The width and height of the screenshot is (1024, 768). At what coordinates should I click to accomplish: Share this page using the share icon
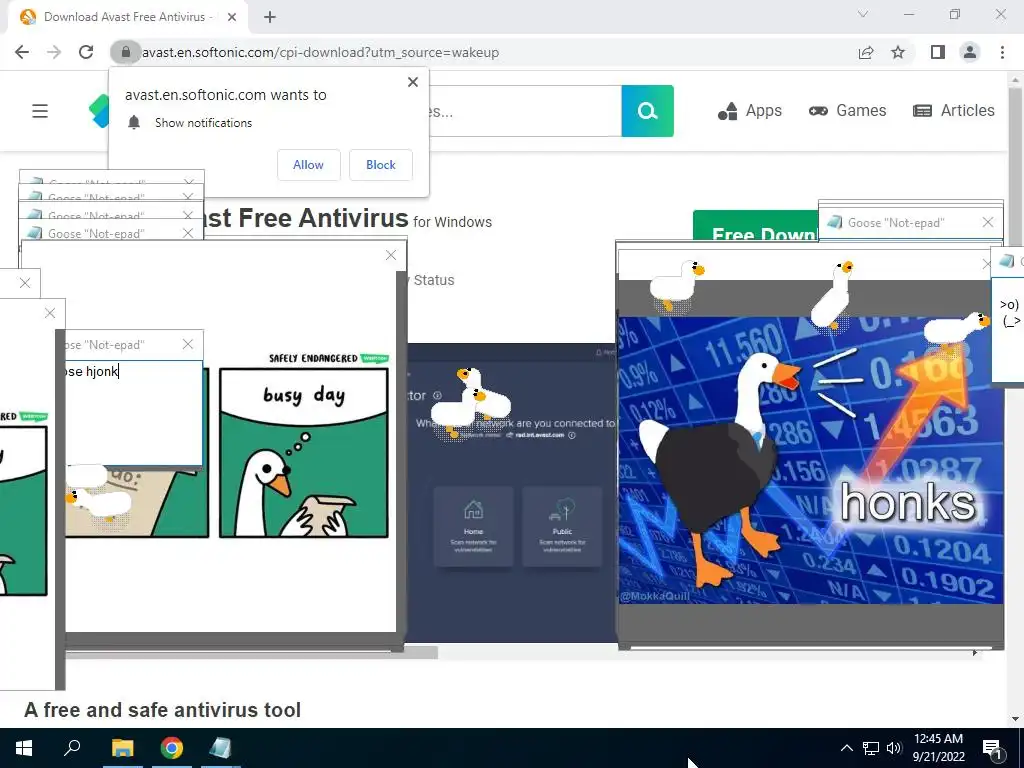tap(866, 52)
